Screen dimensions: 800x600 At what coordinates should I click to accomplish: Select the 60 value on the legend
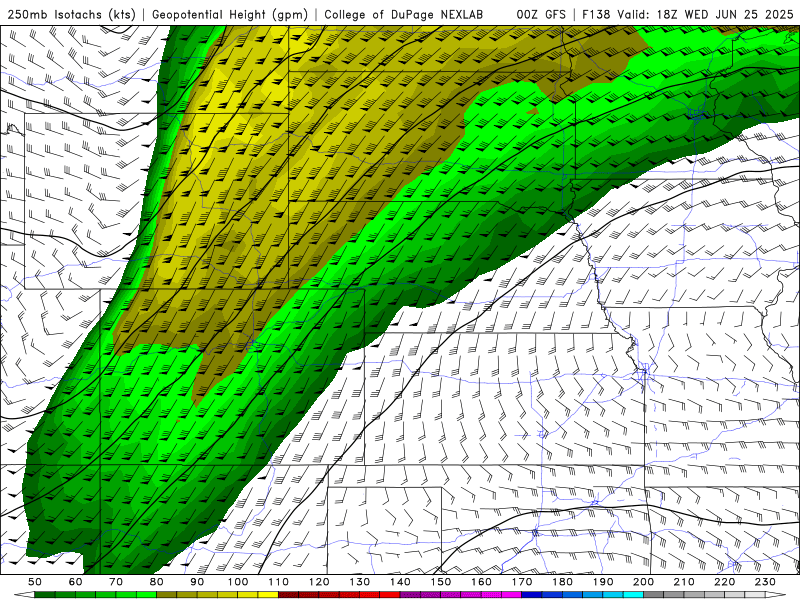(76, 582)
